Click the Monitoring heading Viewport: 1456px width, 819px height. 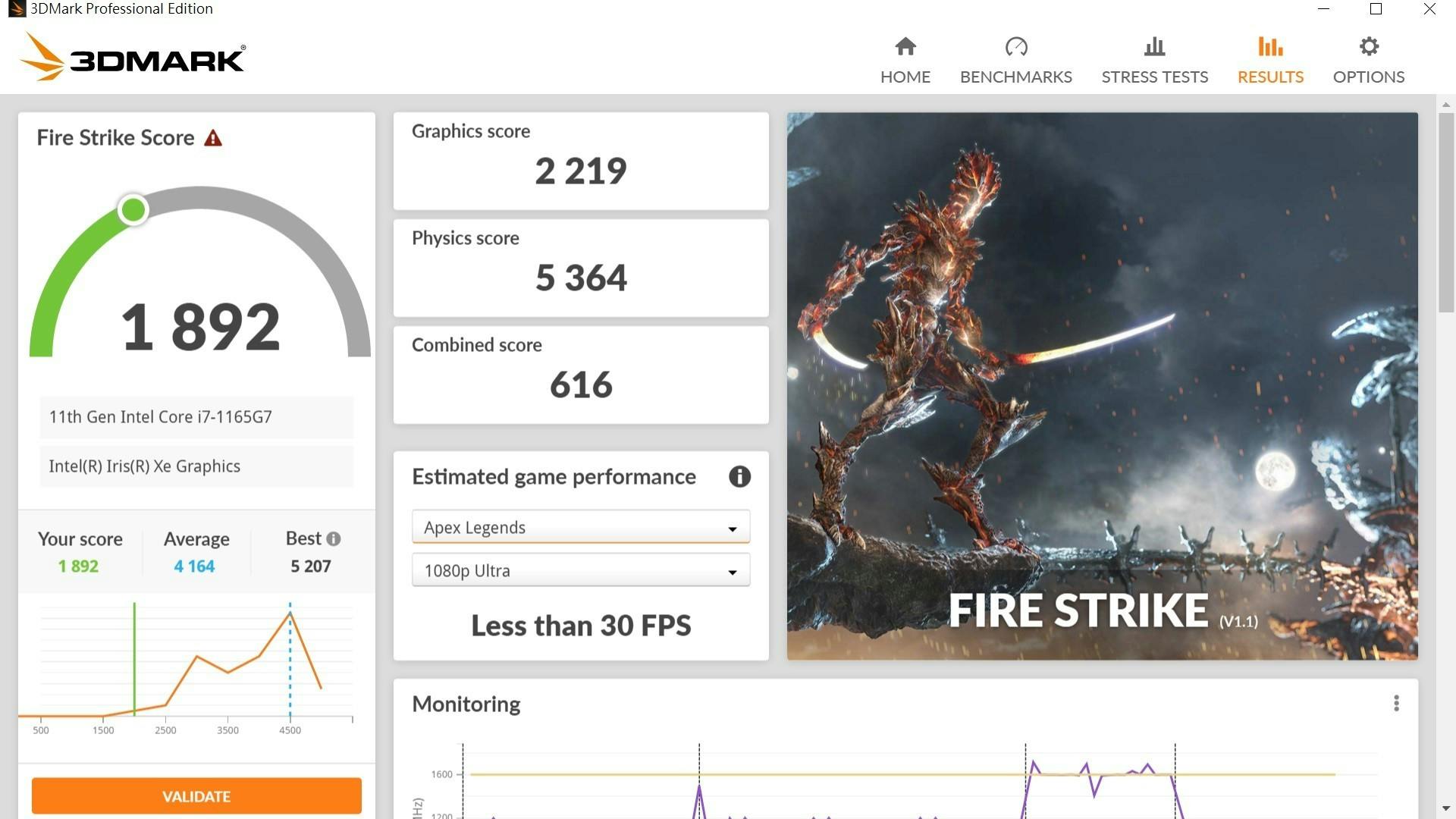466,704
